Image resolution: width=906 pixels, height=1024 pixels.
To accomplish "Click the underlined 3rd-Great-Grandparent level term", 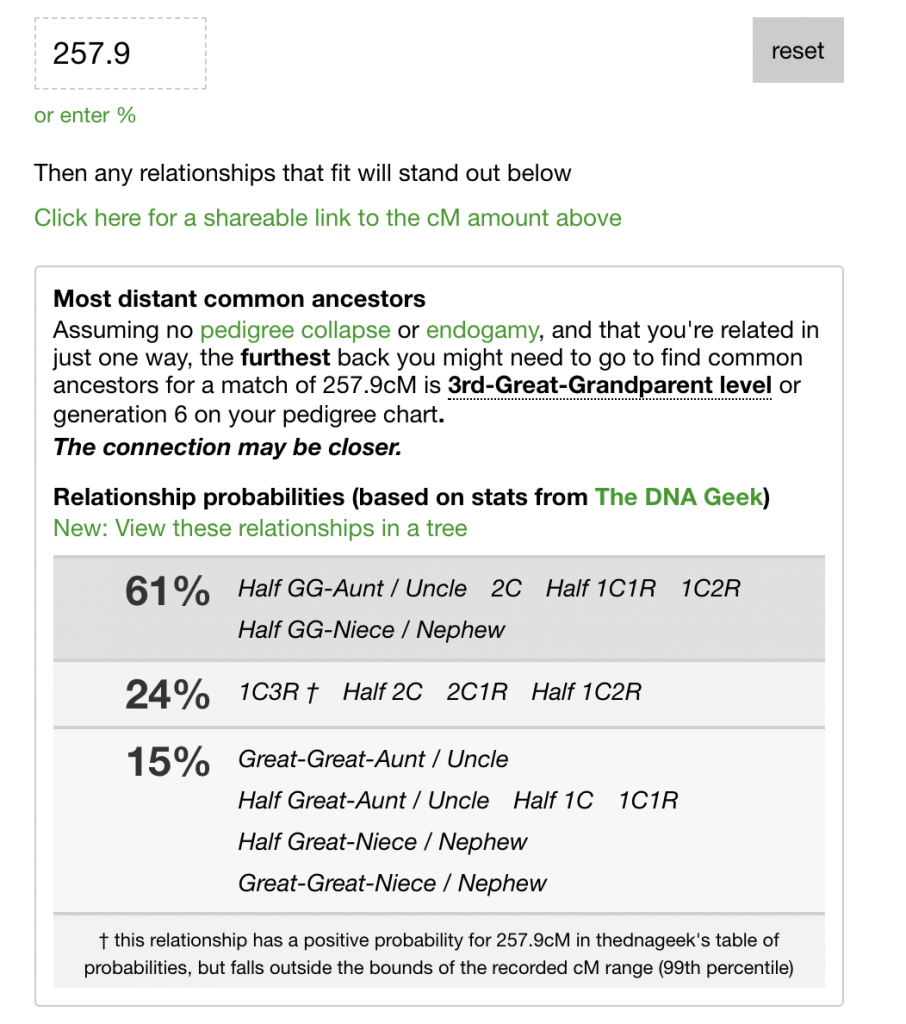I will click(609, 386).
